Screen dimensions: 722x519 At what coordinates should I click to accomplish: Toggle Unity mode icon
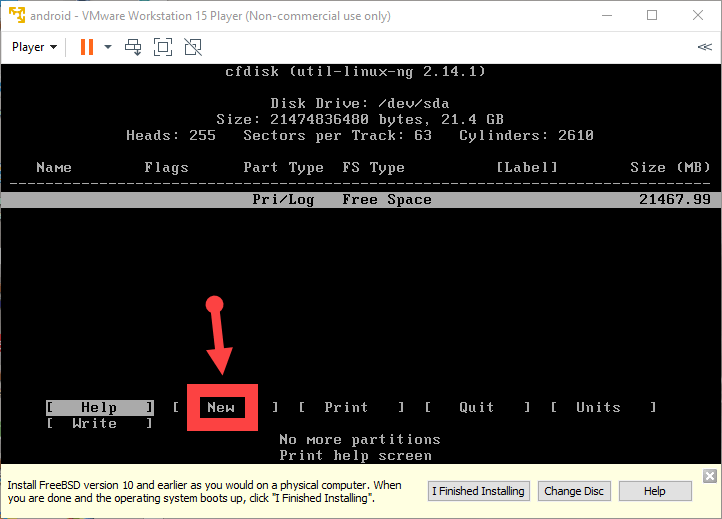click(x=193, y=47)
